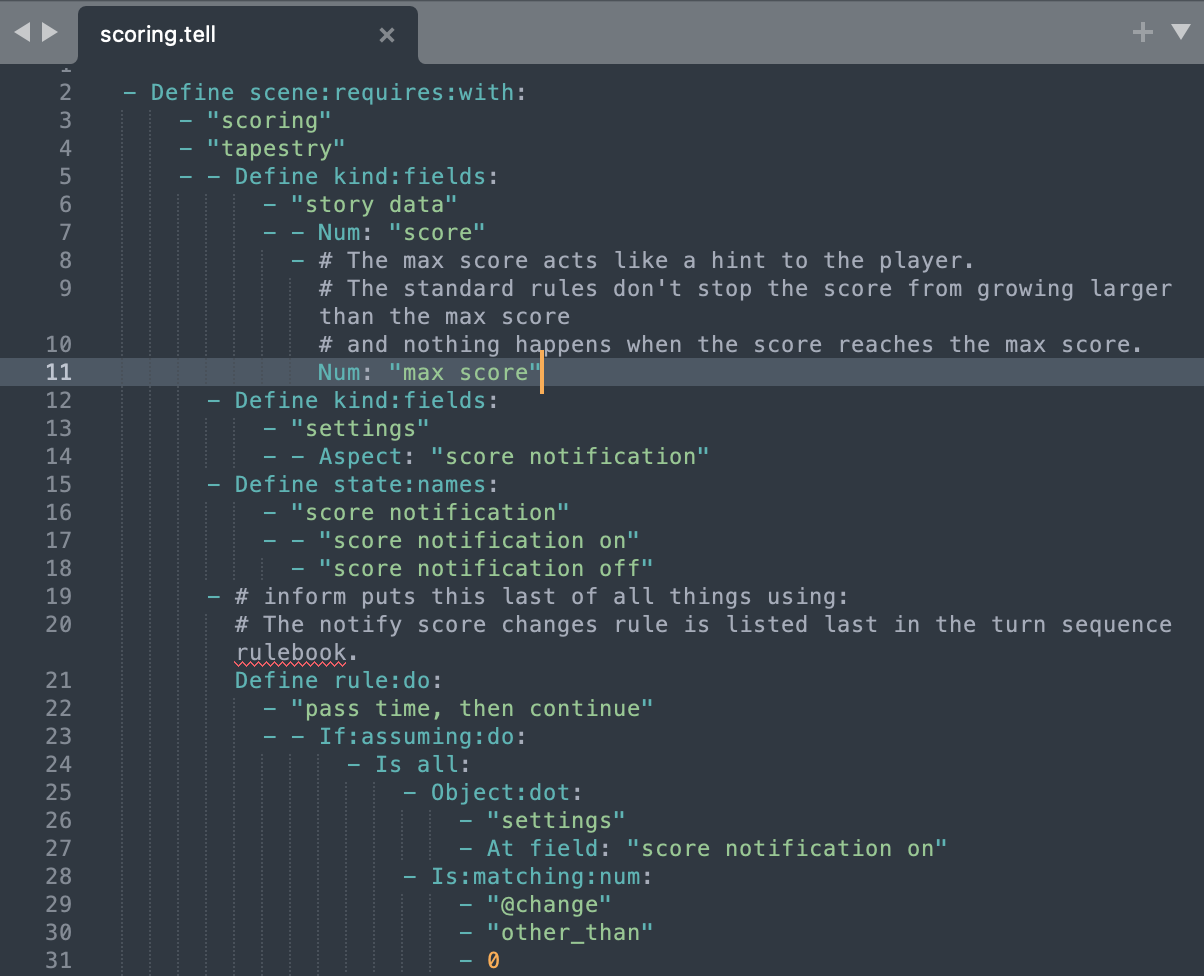Click "Define kind:fields:" on line 12
Image resolution: width=1204 pixels, height=976 pixels.
[367, 400]
